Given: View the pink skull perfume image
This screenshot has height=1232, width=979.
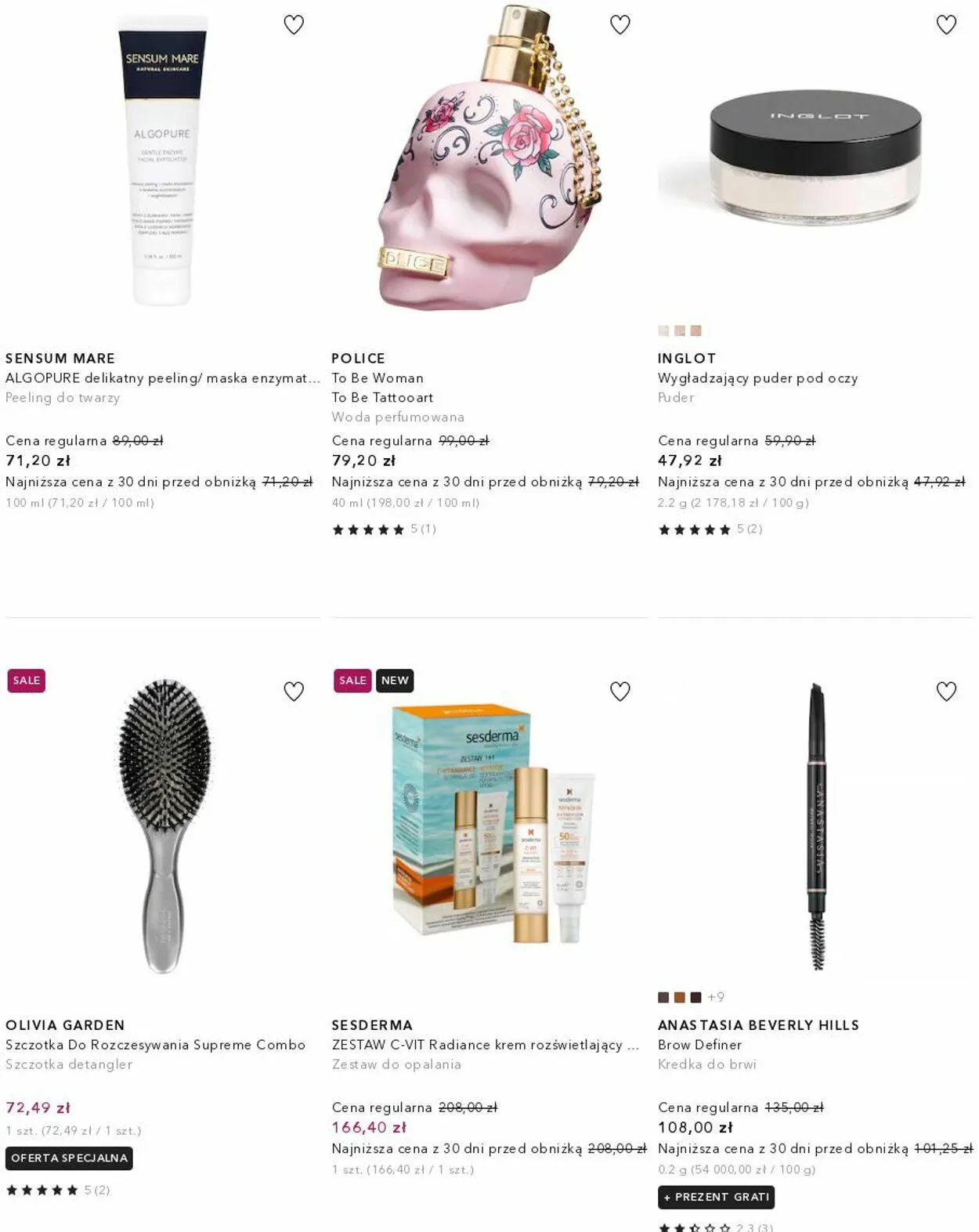Looking at the screenshot, I should coord(489,157).
